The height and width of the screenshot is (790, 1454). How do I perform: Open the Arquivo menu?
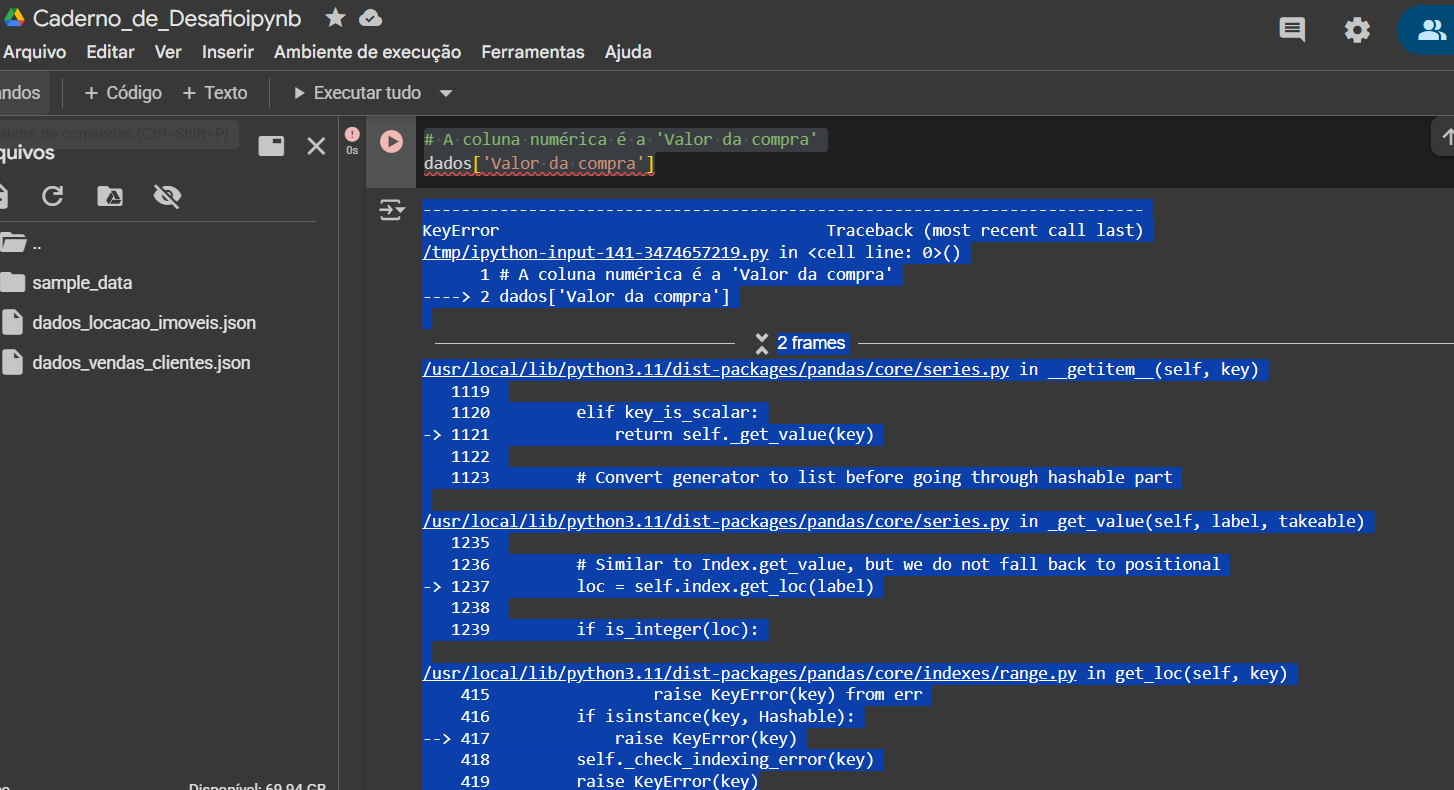35,52
